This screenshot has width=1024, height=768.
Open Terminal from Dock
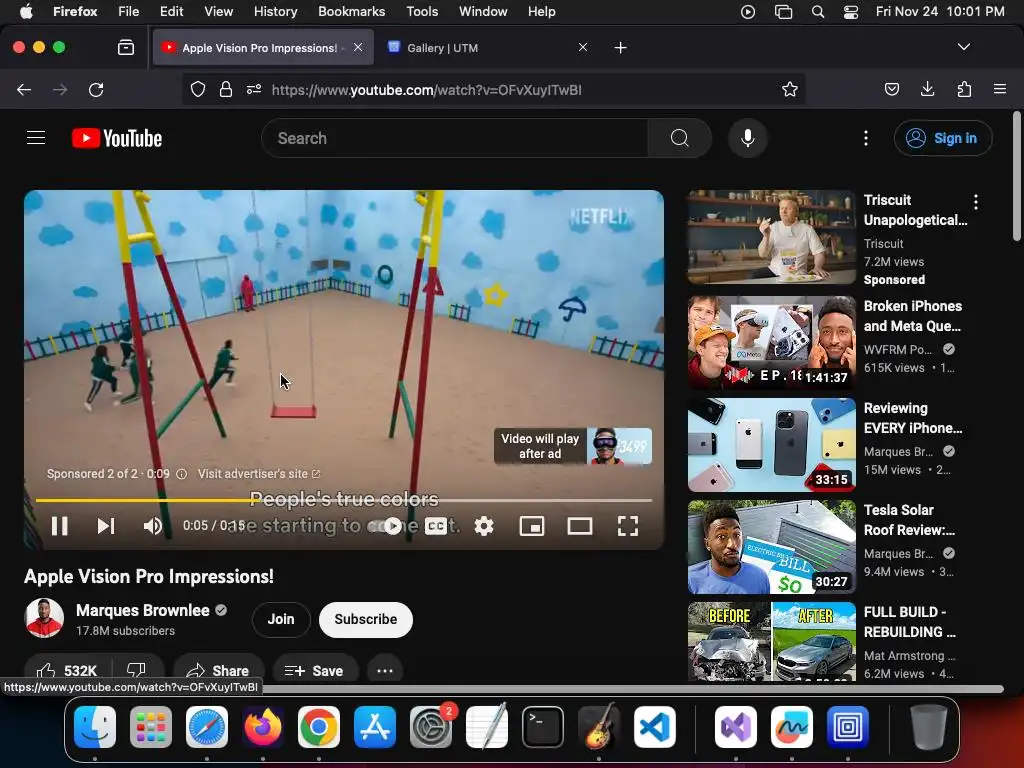pos(542,726)
